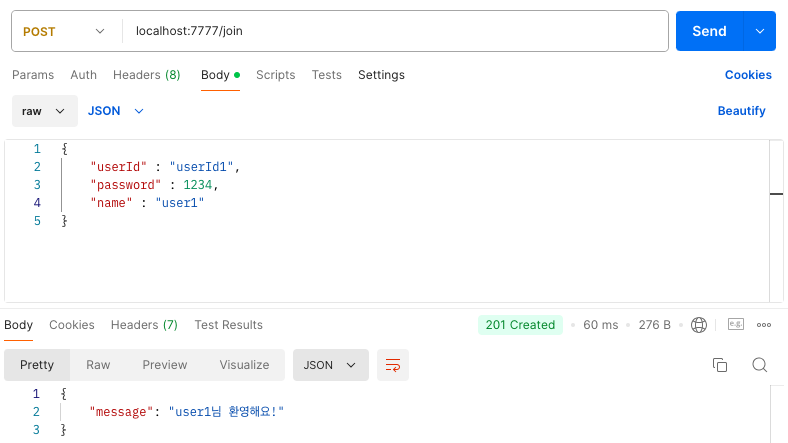Open the Scripts tab
The image size is (788, 443).
point(275,75)
